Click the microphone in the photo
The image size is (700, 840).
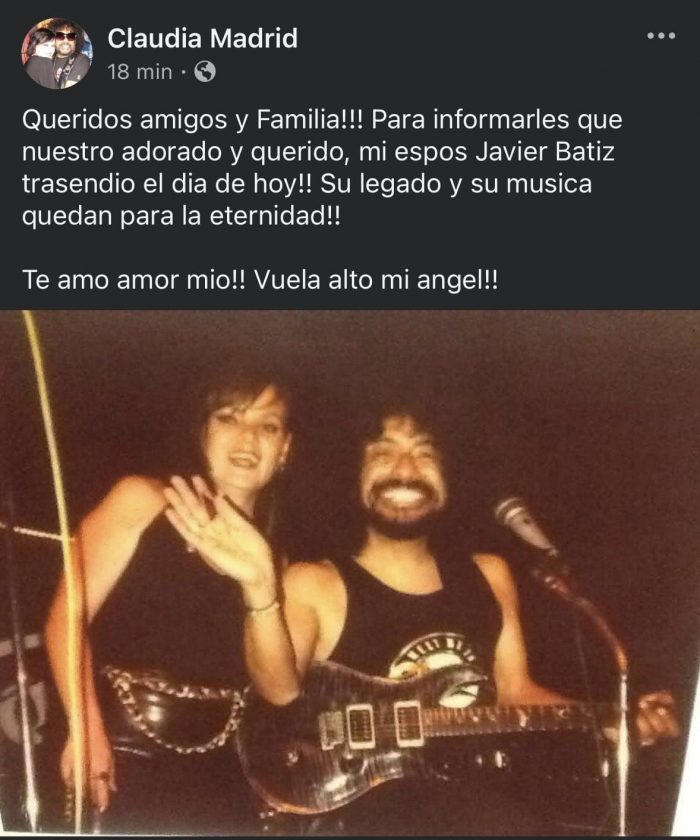click(523, 525)
